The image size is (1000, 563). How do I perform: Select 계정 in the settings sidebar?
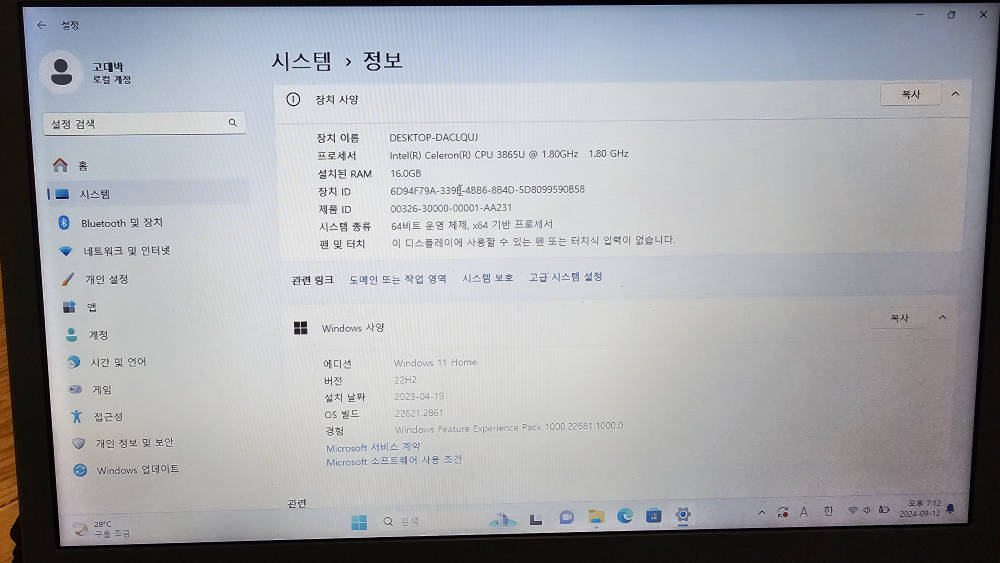tap(98, 335)
